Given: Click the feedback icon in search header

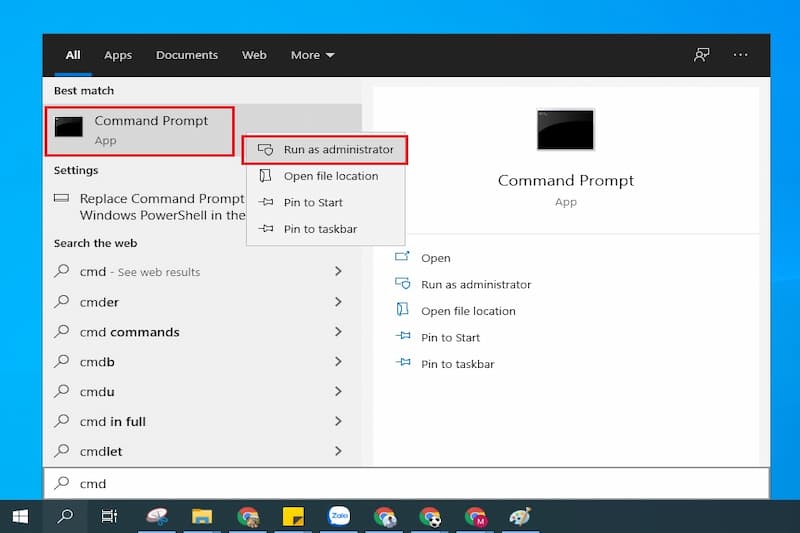Looking at the screenshot, I should coord(702,55).
